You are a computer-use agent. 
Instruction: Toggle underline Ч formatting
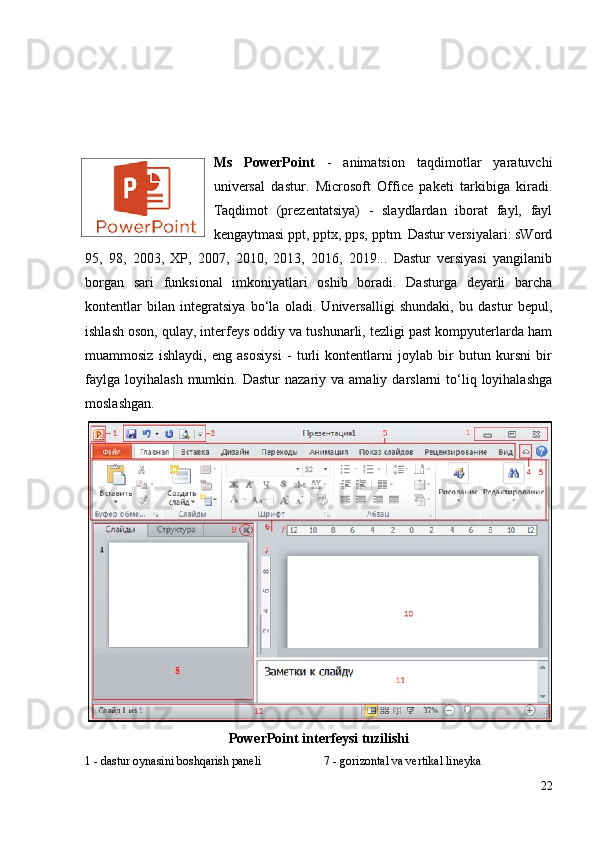(266, 484)
